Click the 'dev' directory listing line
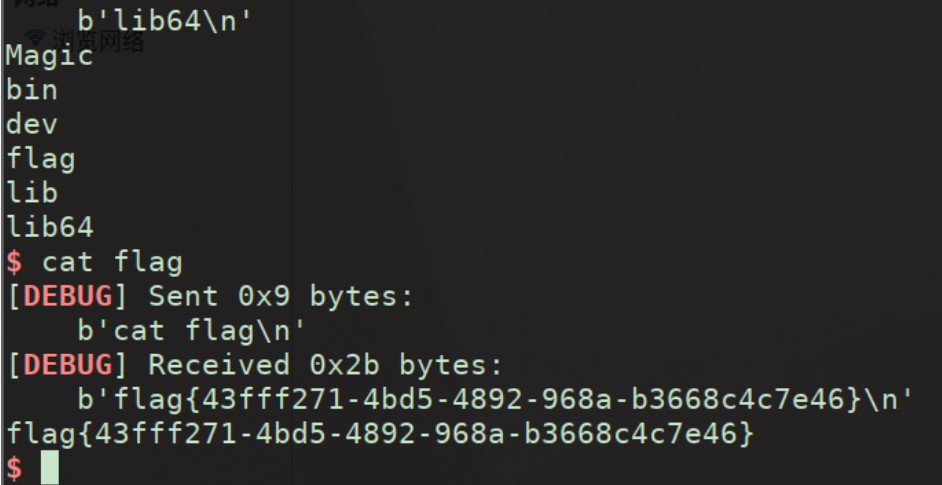Viewport: 942px width, 485px height. click(32, 125)
